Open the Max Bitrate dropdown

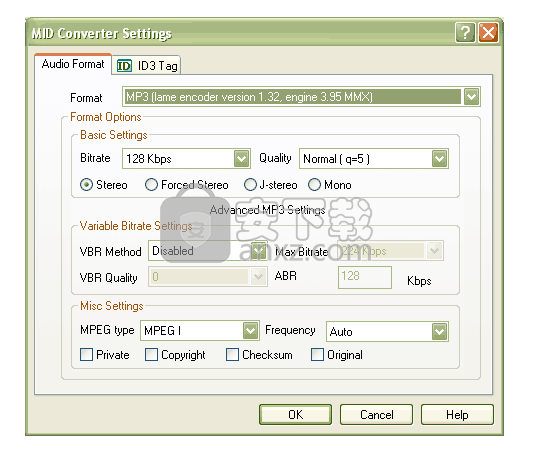(x=434, y=251)
